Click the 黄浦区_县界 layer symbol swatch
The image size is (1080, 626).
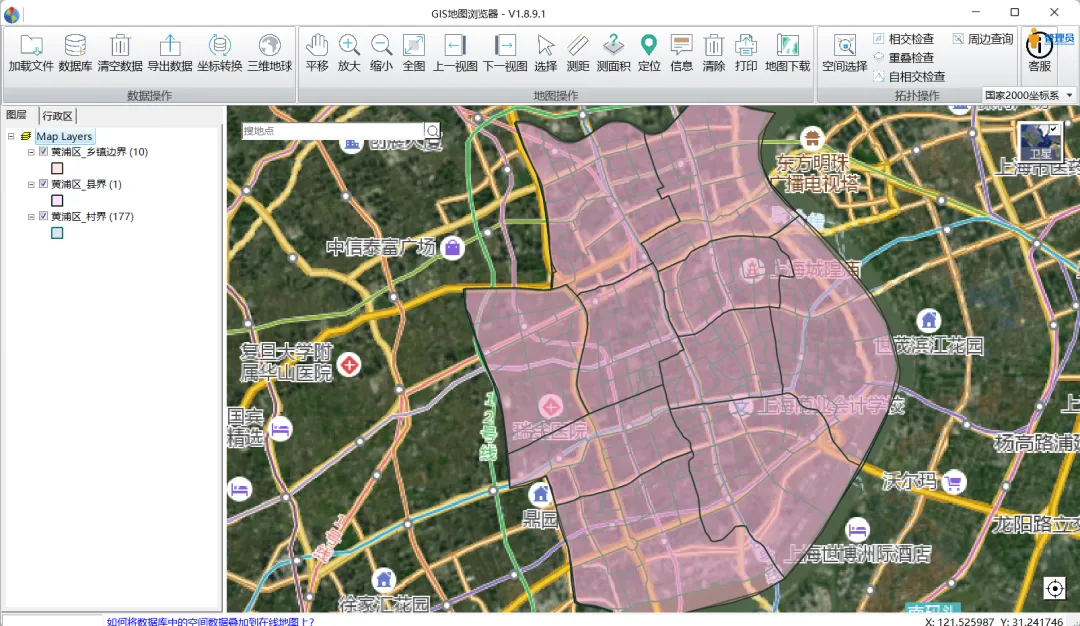tap(57, 200)
